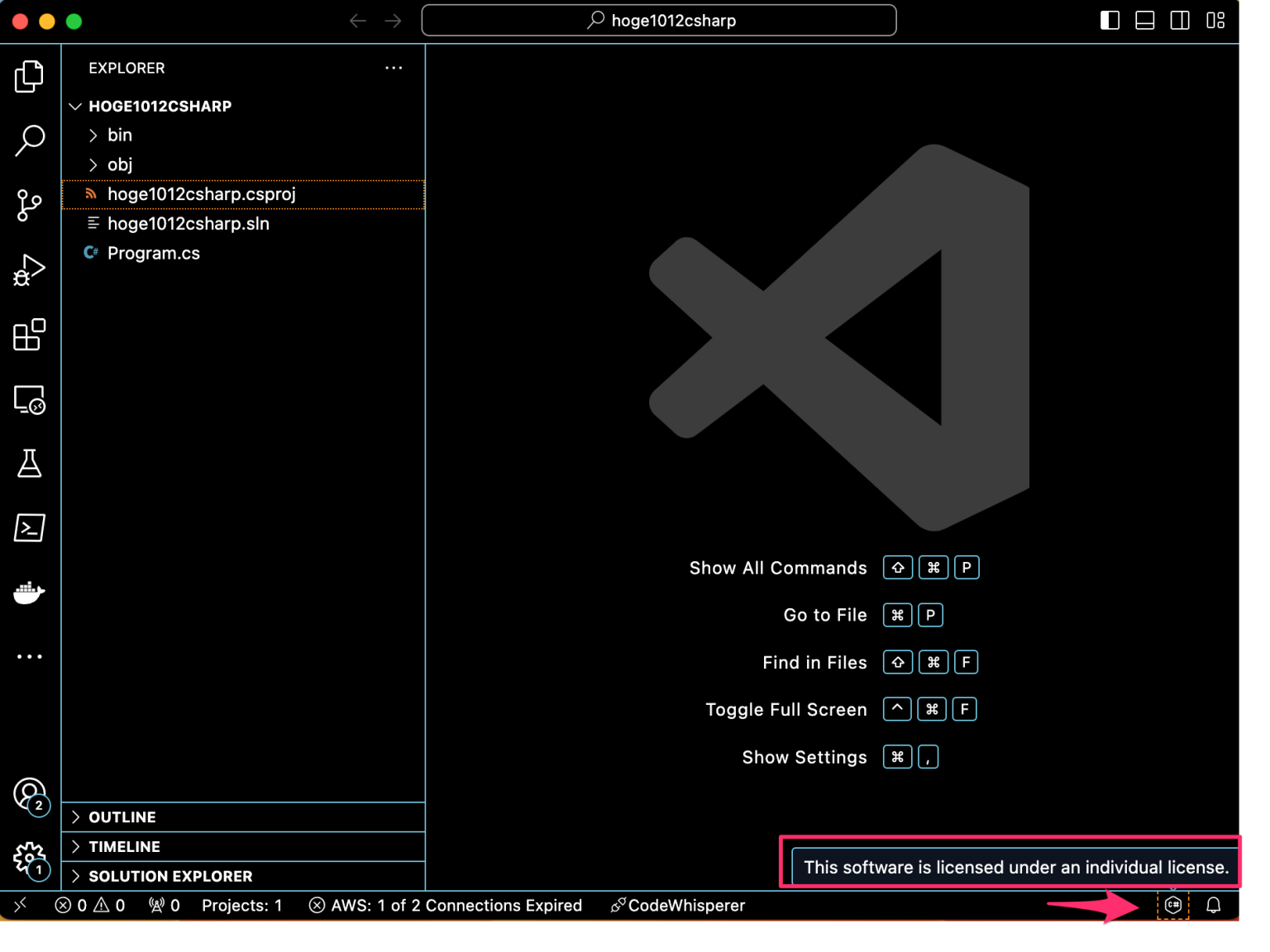Open the Run and Debug view
Viewport: 1270px width, 952px height.
[x=30, y=269]
